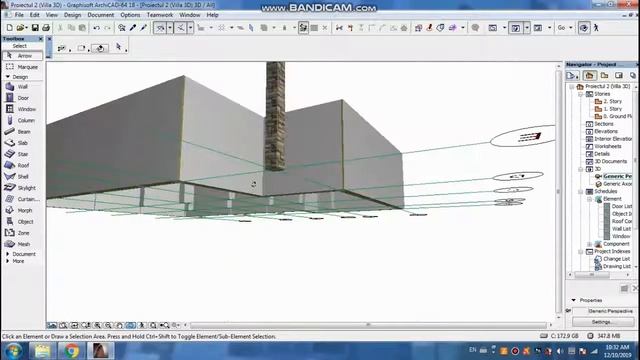Screen dimensions: 640x360
Task: Open the Options menu
Action: pos(130,15)
